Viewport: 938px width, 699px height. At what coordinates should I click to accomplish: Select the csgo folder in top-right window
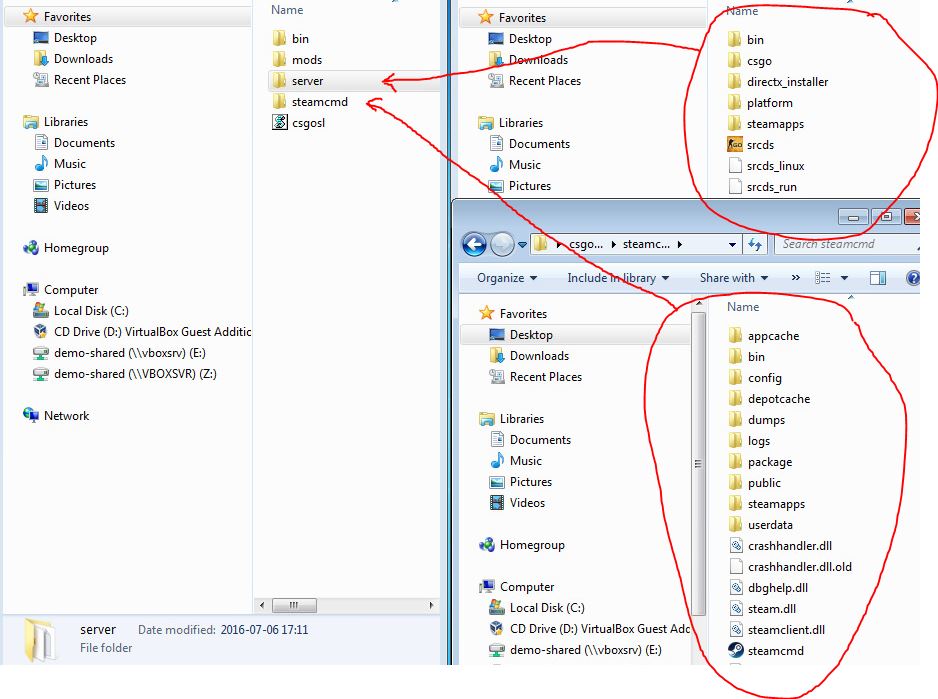click(750, 60)
